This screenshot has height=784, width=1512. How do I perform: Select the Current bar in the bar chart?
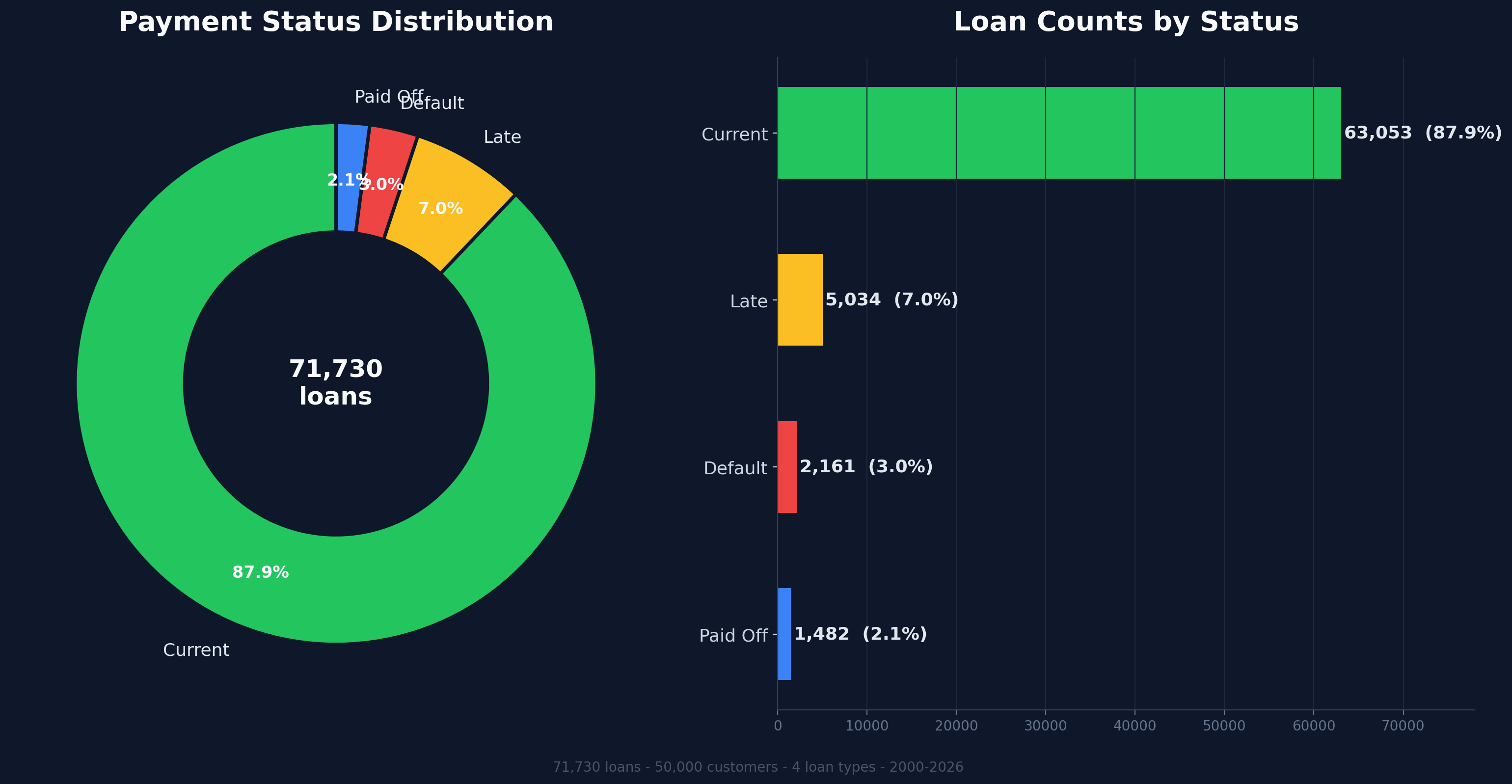(x=1056, y=133)
